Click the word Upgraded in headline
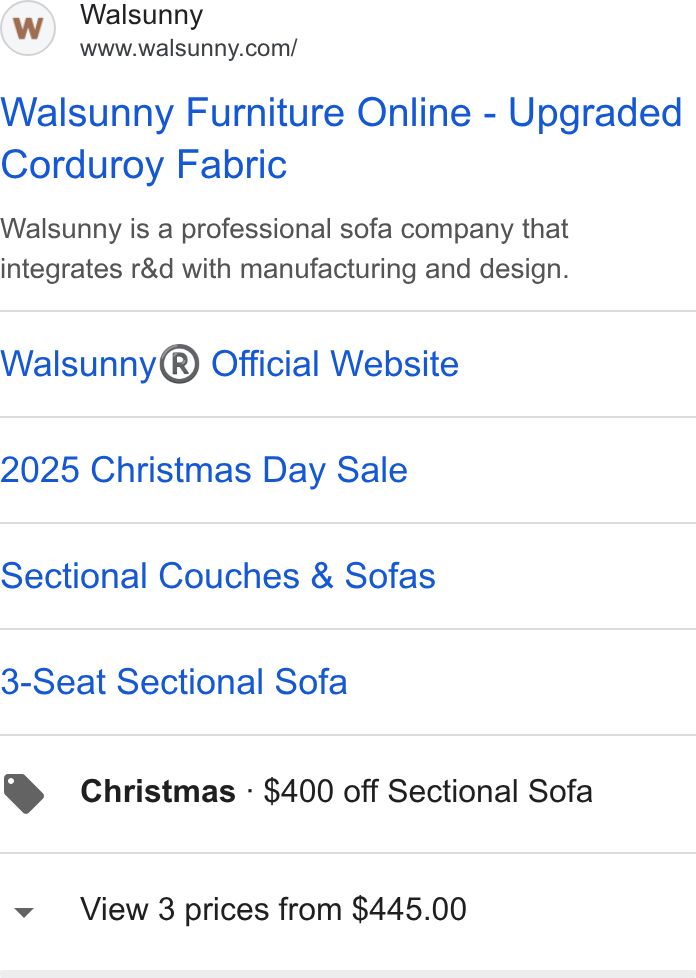The height and width of the screenshot is (978, 696). (x=595, y=114)
